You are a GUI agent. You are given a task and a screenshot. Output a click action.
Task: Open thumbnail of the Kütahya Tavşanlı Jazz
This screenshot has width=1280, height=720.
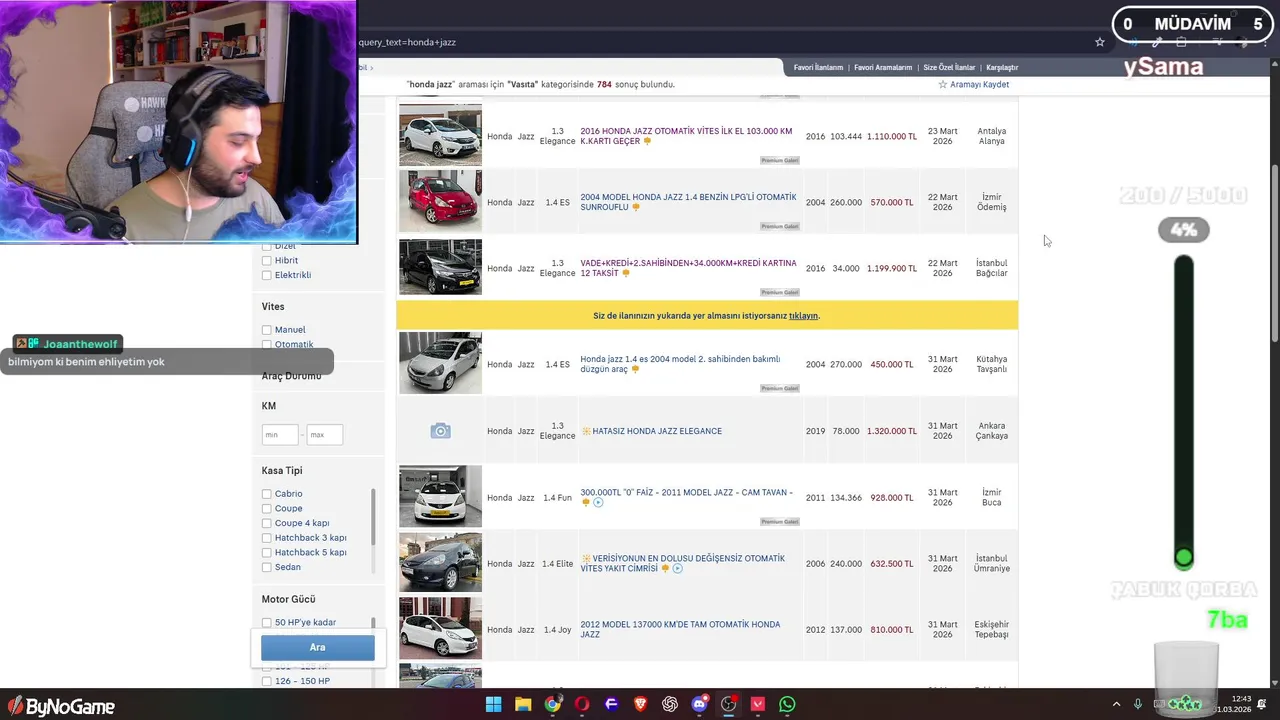click(x=440, y=363)
